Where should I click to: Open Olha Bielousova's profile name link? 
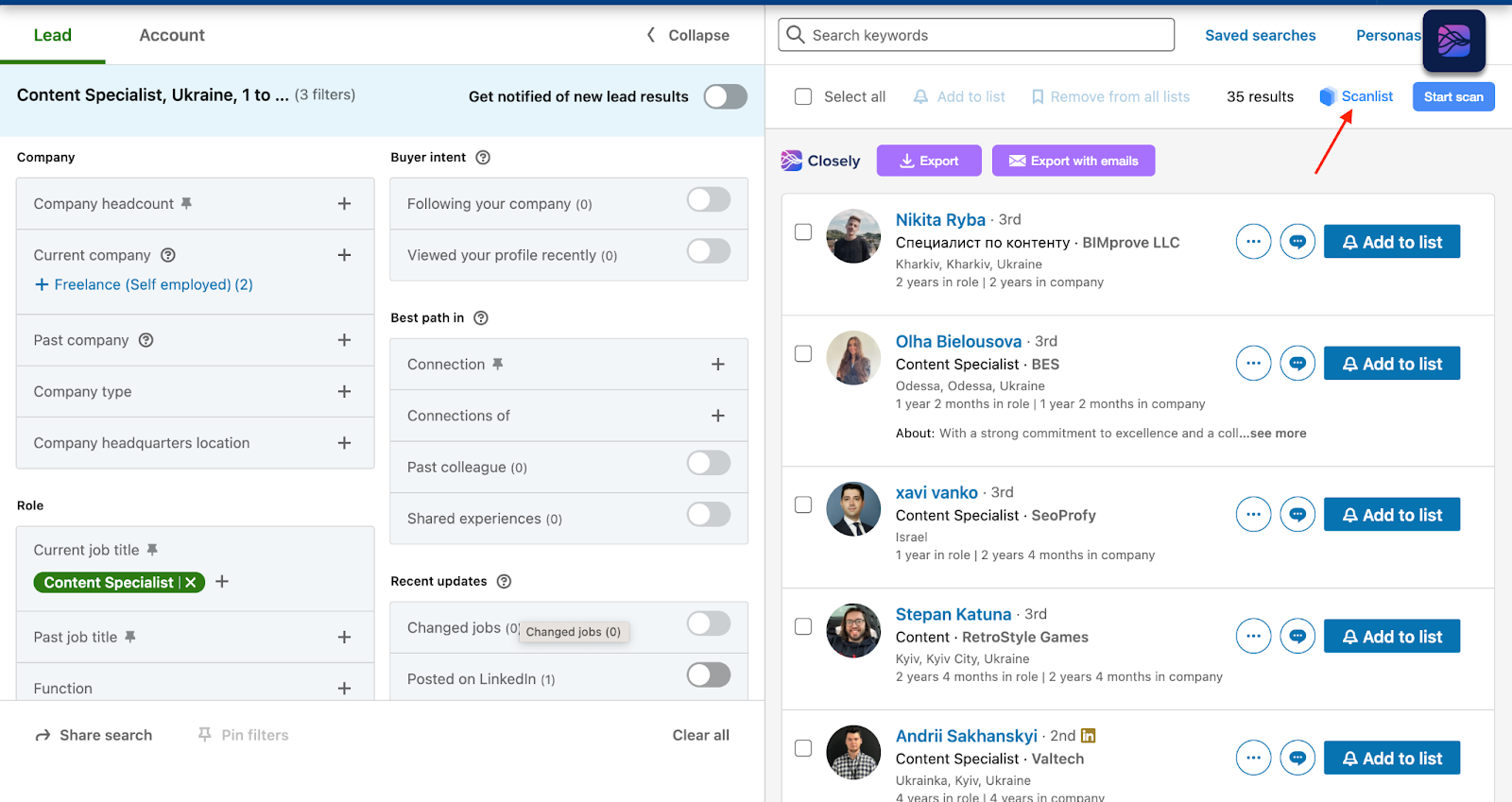[x=958, y=341]
